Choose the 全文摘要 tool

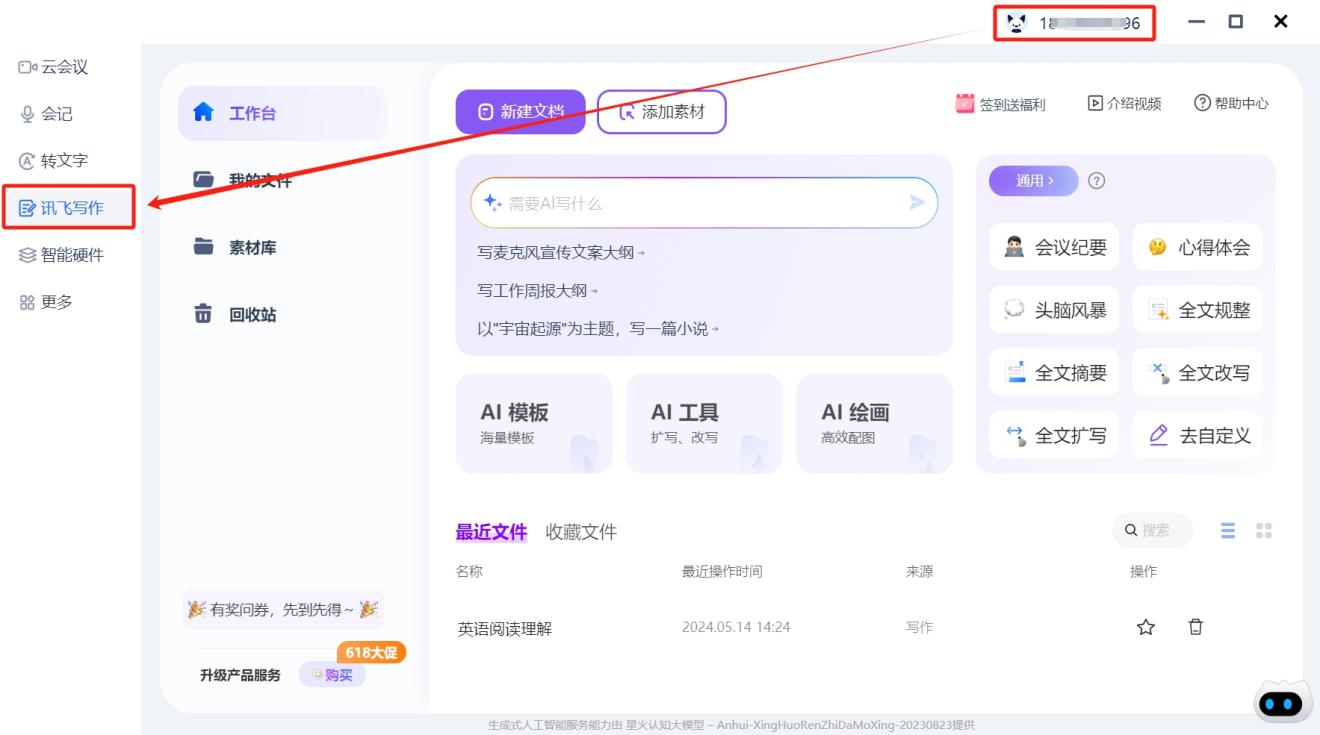1054,373
